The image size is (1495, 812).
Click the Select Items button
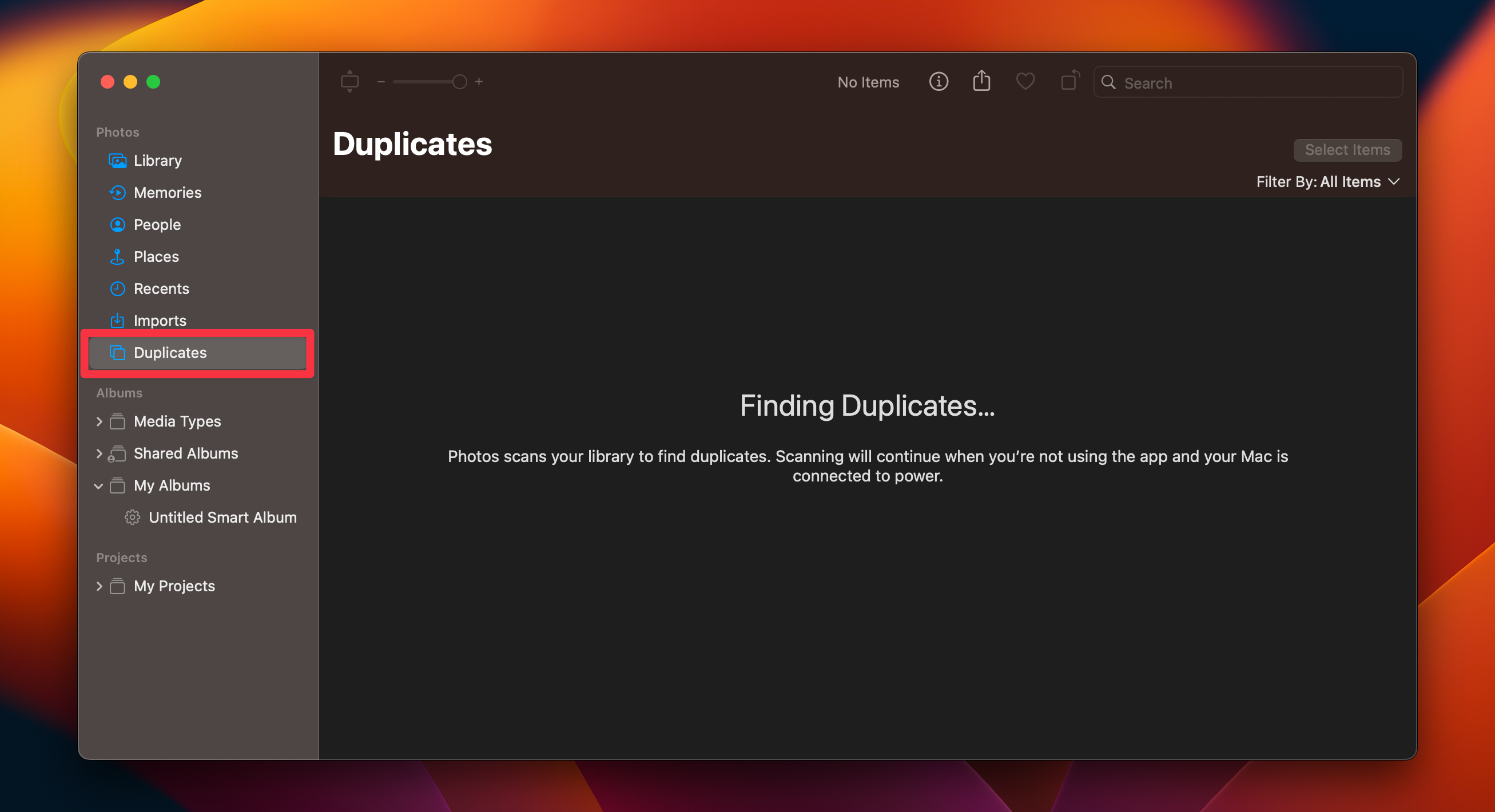1347,150
